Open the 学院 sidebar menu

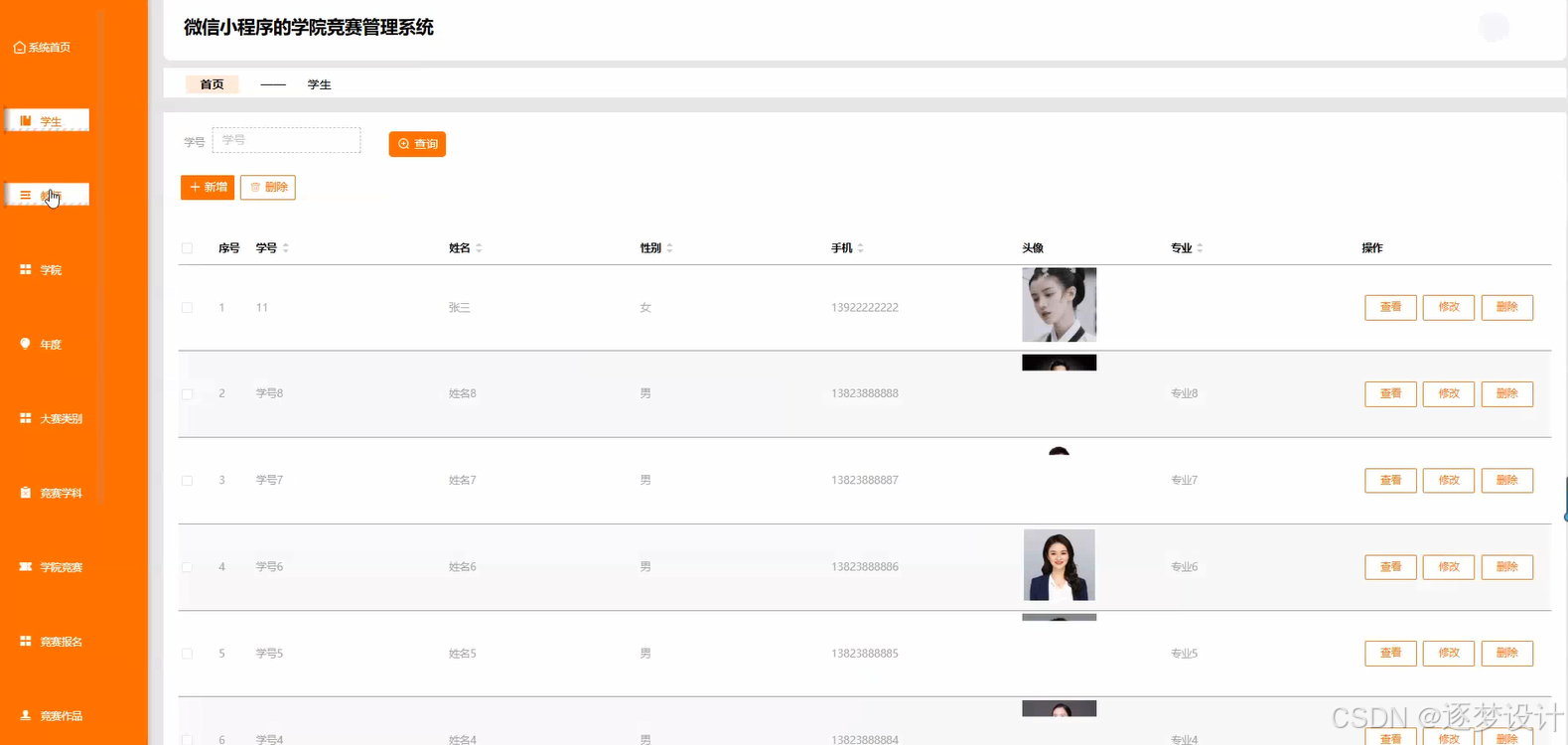(41, 270)
